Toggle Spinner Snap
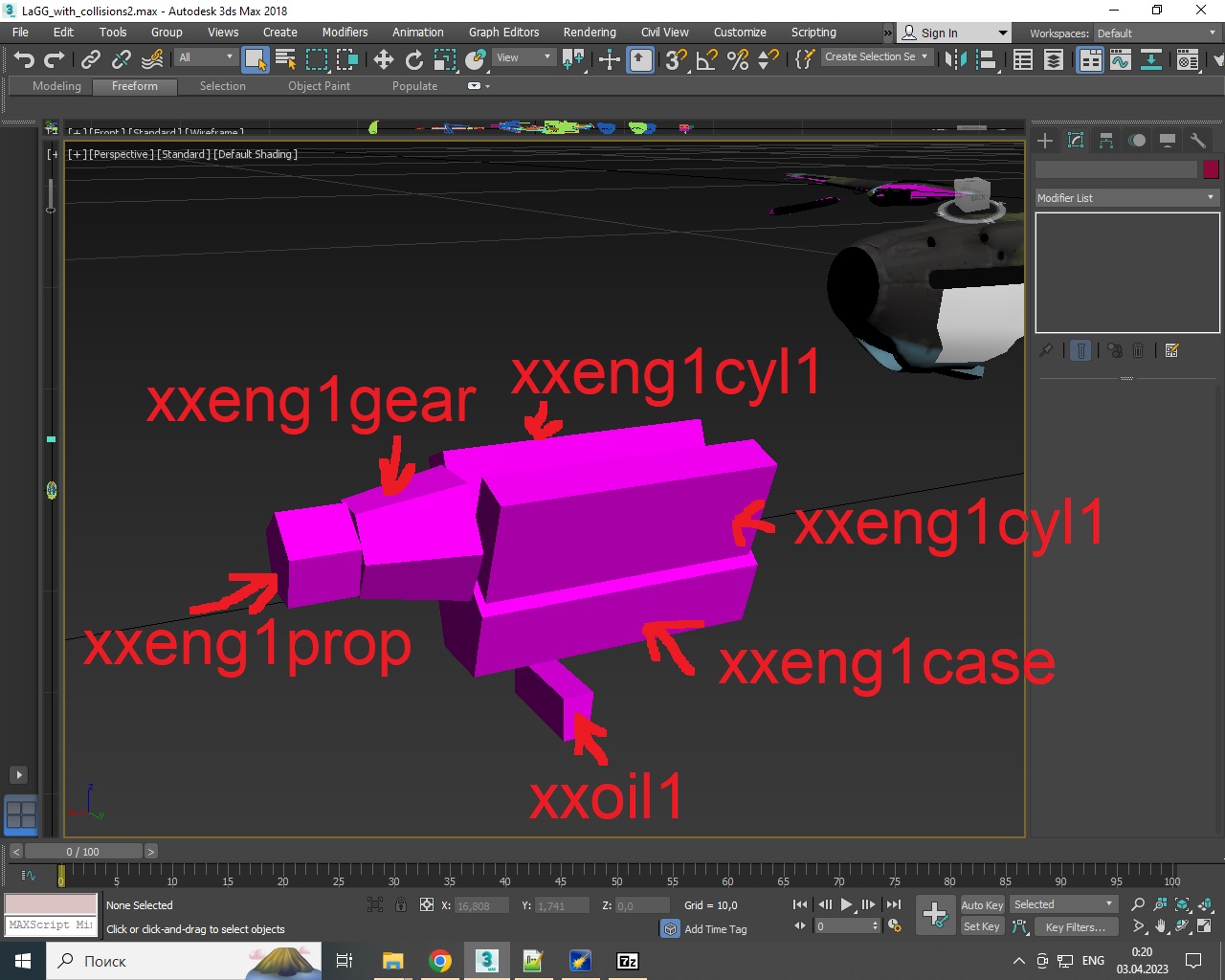This screenshot has height=980, width=1225. click(768, 59)
